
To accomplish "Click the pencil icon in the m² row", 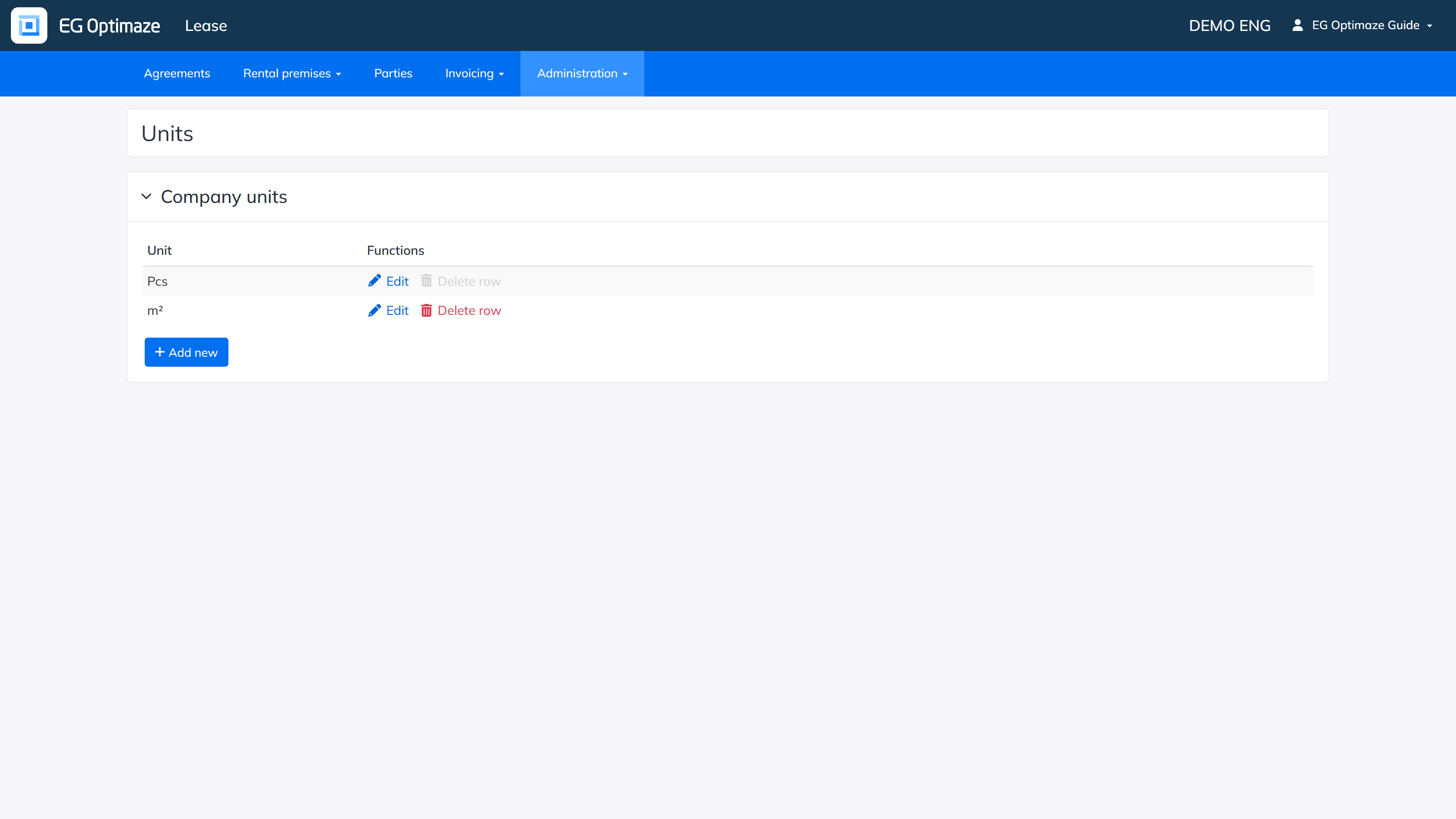I will [374, 310].
